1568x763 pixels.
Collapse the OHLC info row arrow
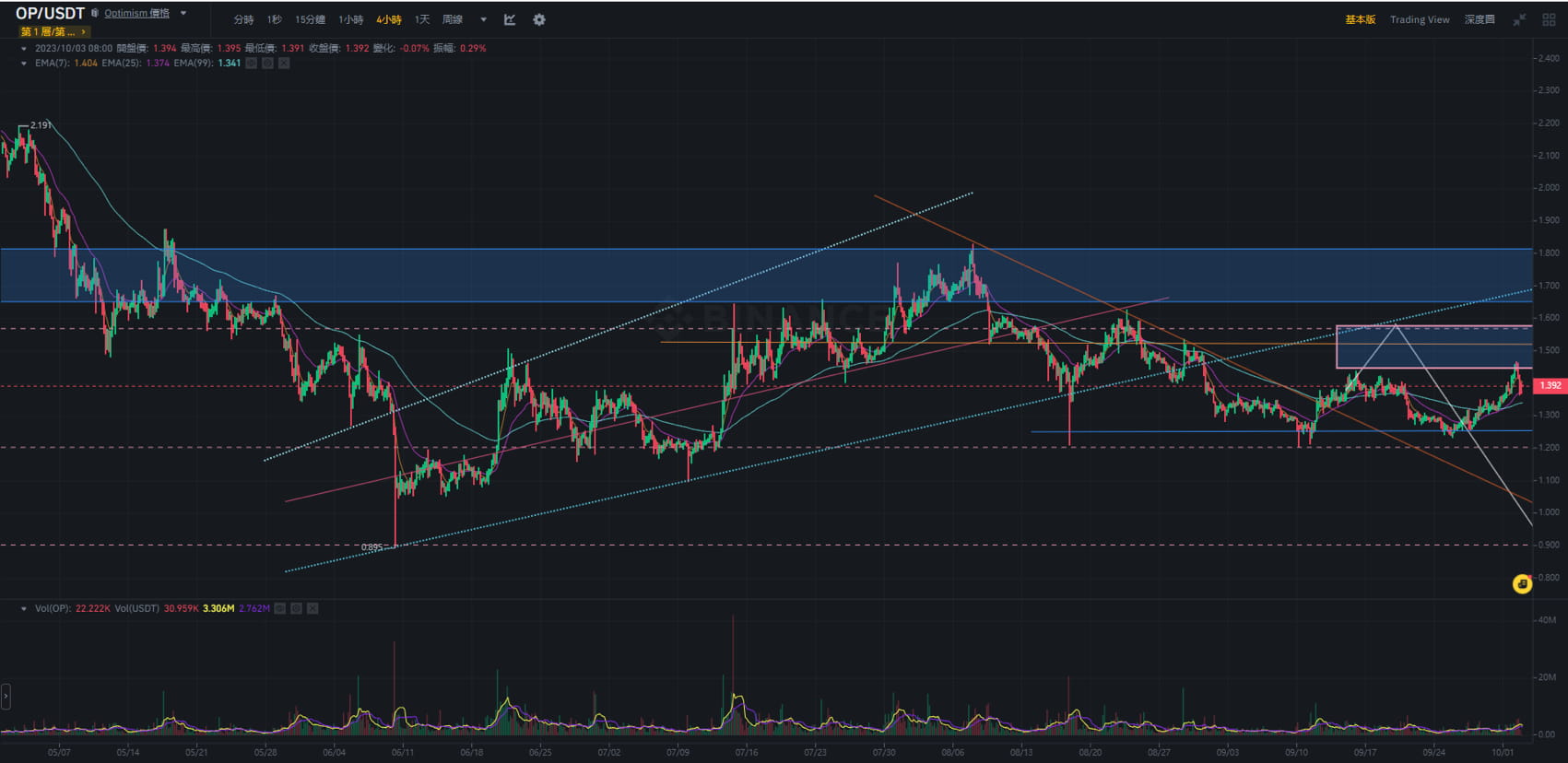(24, 48)
